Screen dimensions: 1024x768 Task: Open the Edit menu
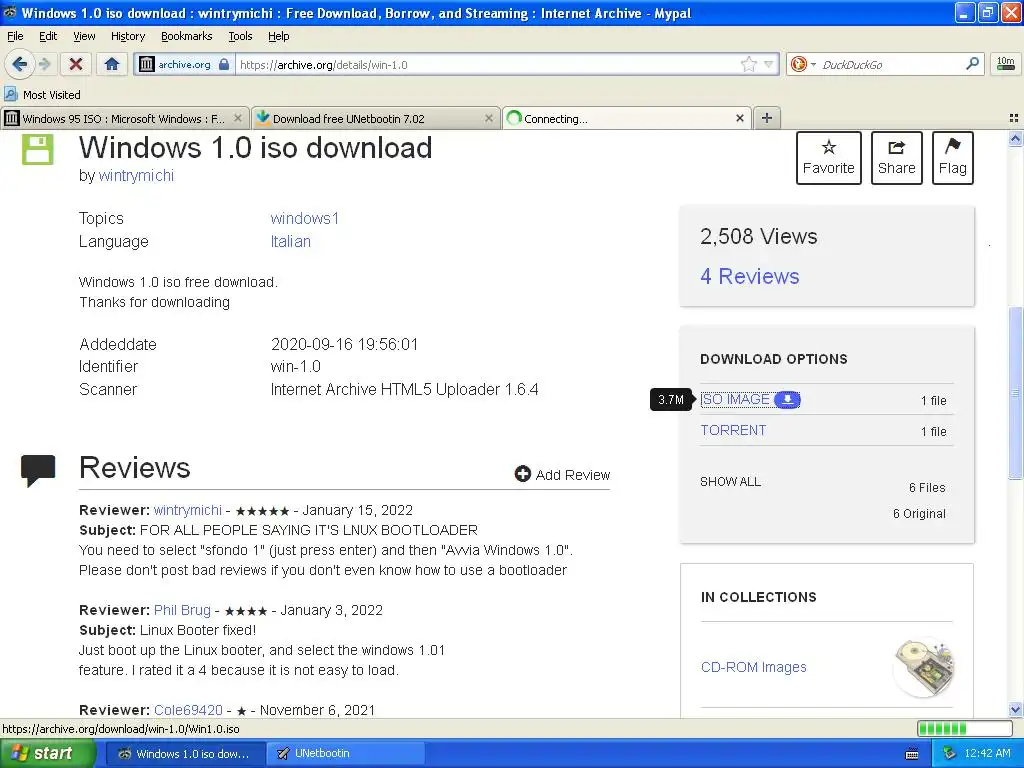[x=48, y=36]
